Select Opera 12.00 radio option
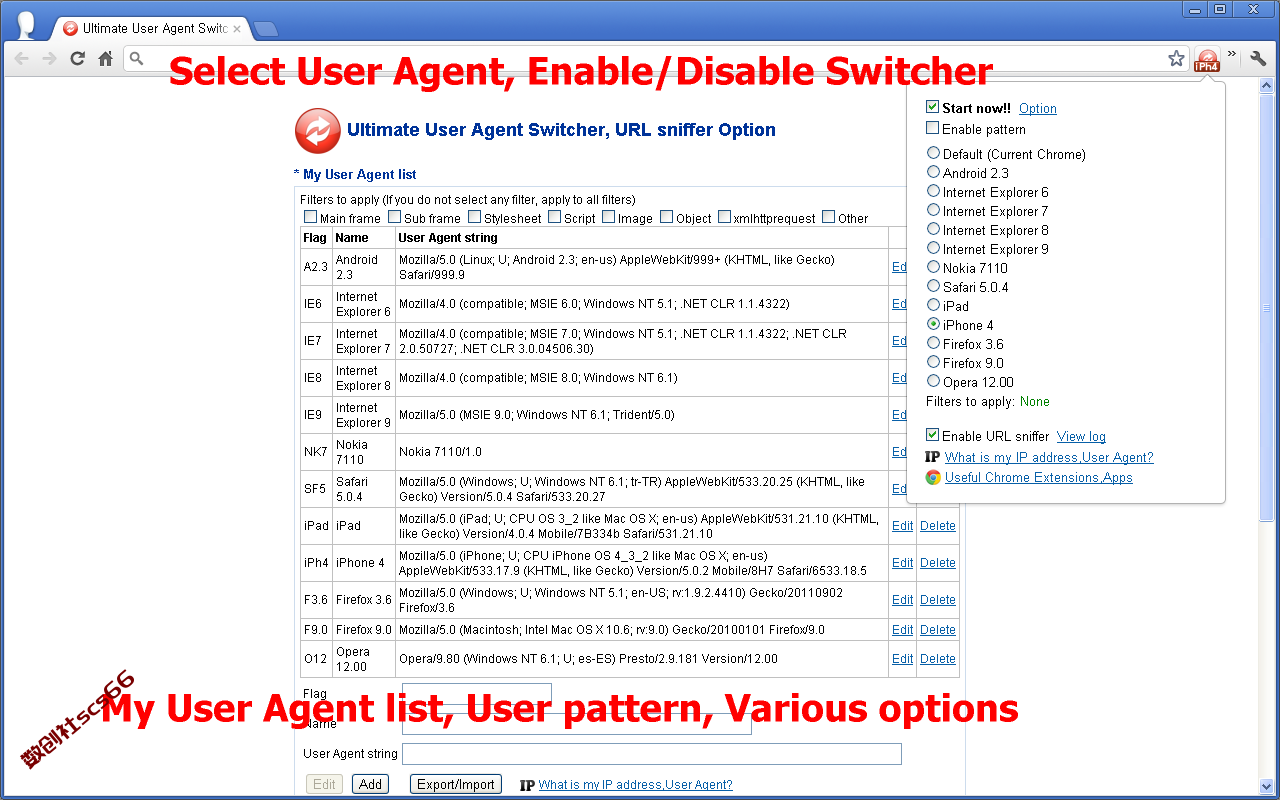This screenshot has height=800, width=1280. pyautogui.click(x=933, y=381)
